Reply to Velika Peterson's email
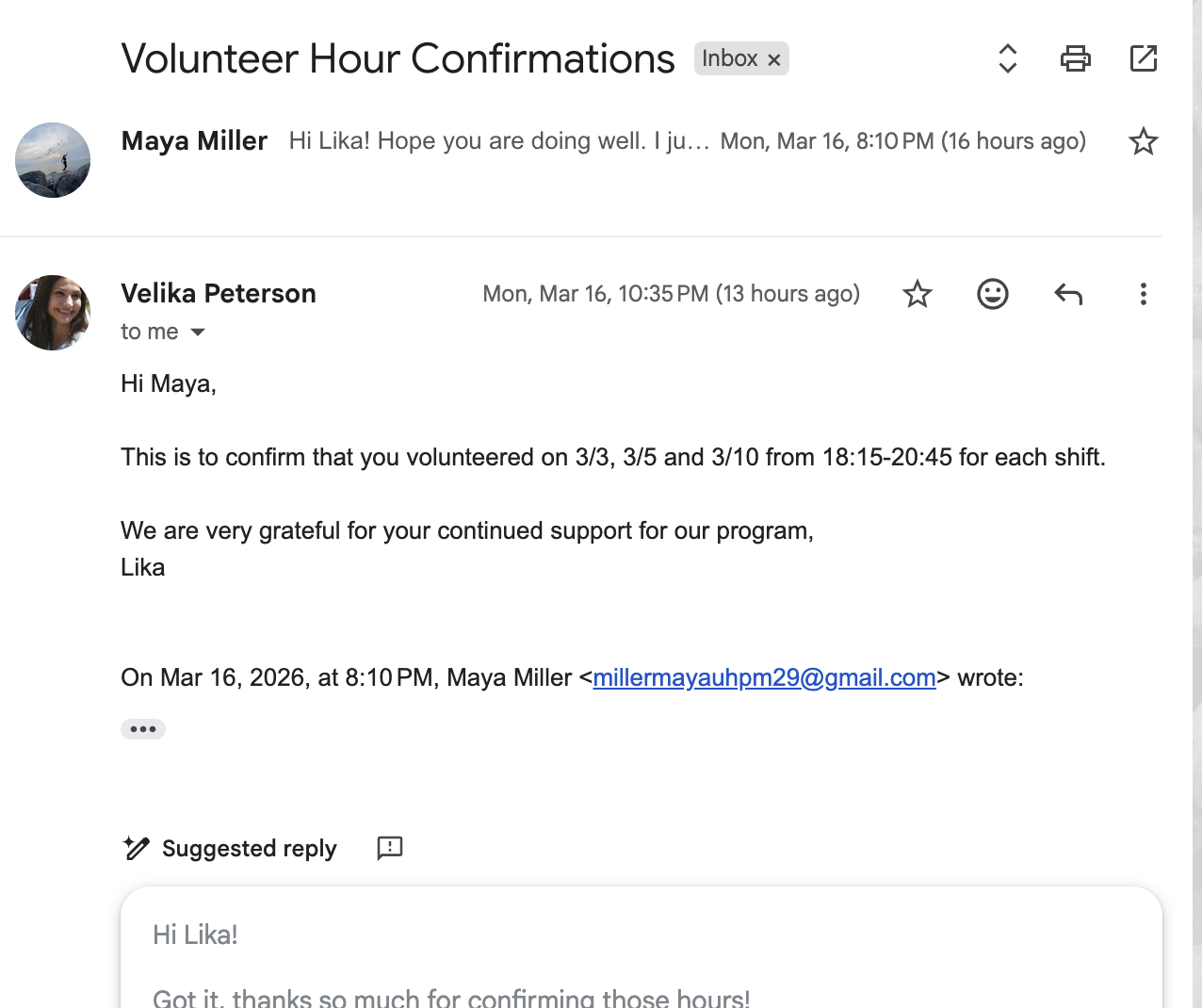 point(1067,294)
